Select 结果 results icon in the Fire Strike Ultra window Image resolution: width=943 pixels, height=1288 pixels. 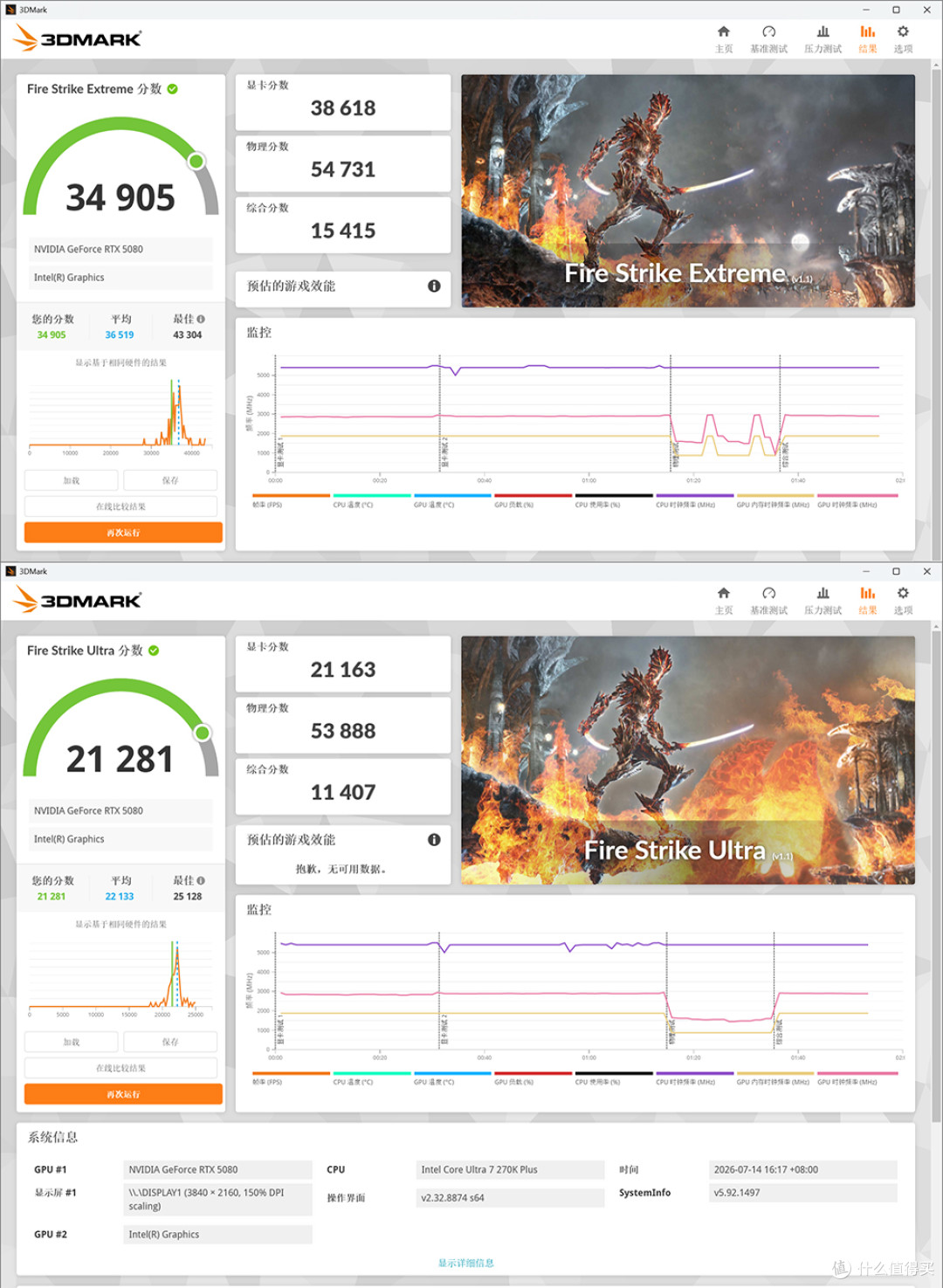click(x=867, y=601)
